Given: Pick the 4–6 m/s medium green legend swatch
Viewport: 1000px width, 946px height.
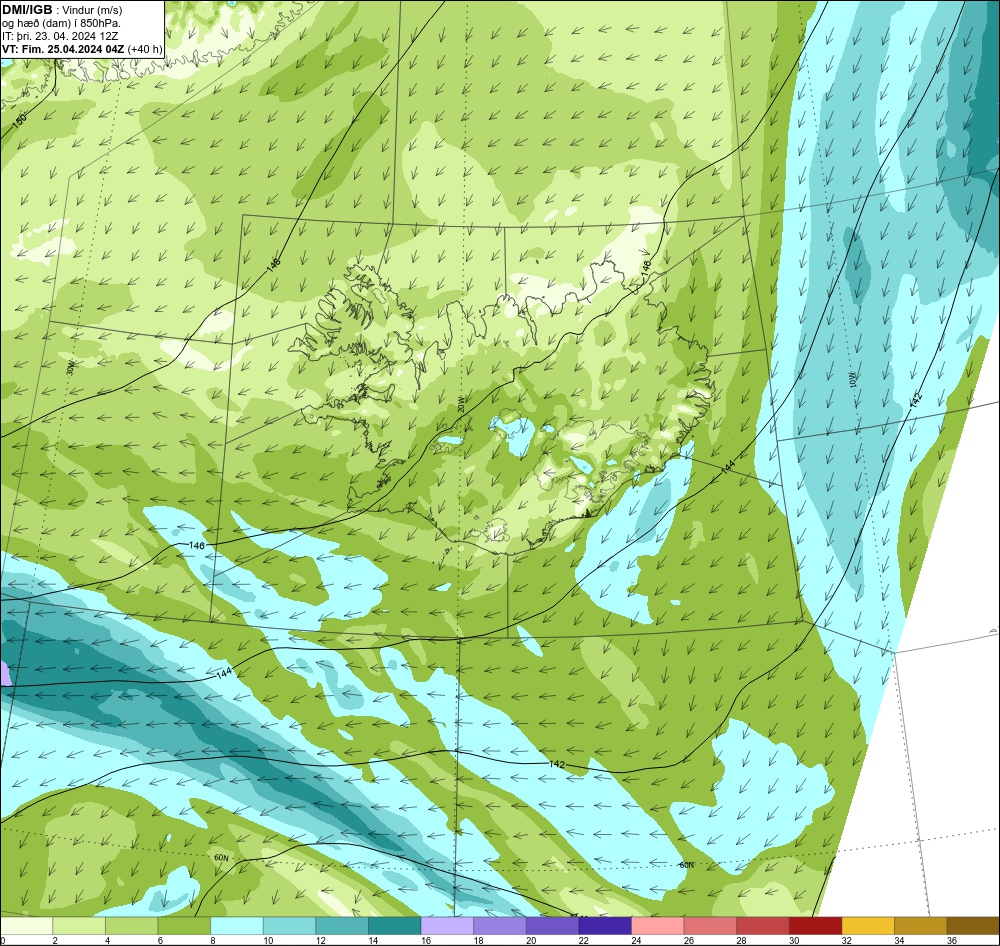Looking at the screenshot, I should tap(131, 926).
